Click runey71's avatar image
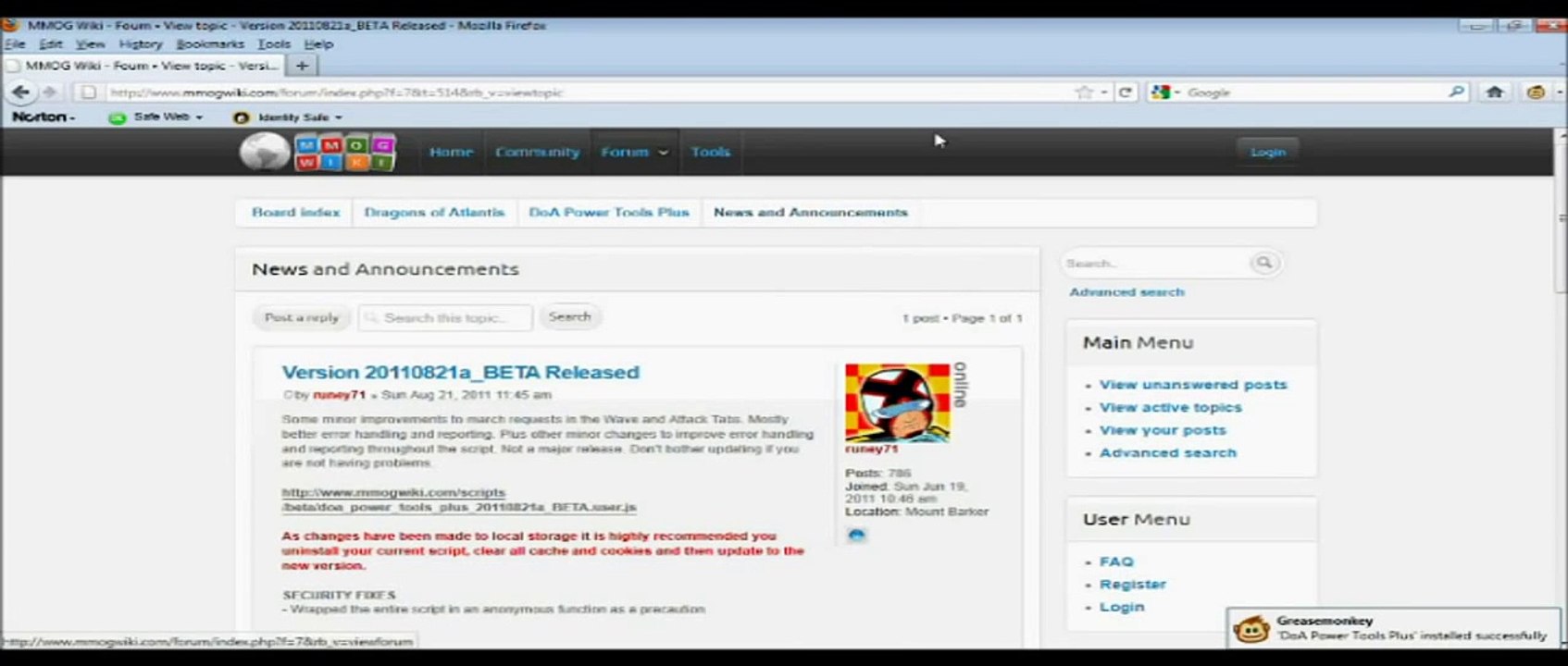Viewport: 1568px width, 666px height. (x=897, y=401)
